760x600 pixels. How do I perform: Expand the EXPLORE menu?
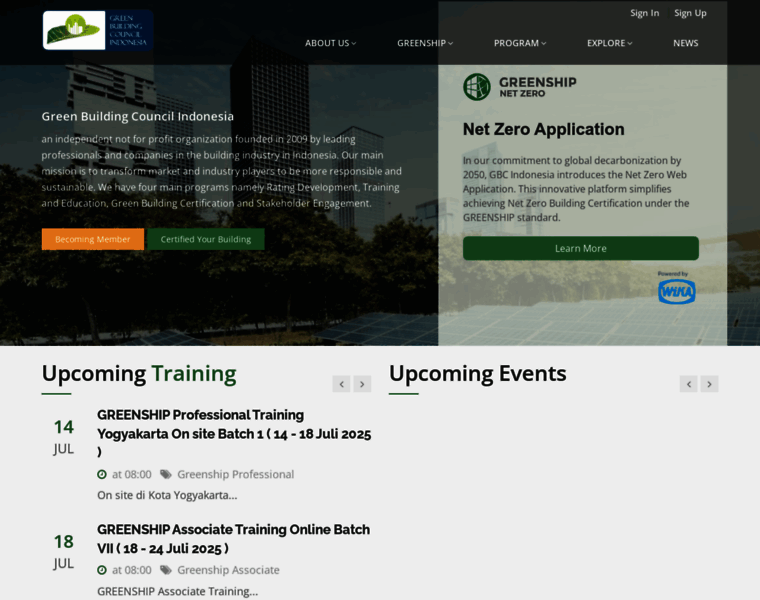click(x=609, y=43)
